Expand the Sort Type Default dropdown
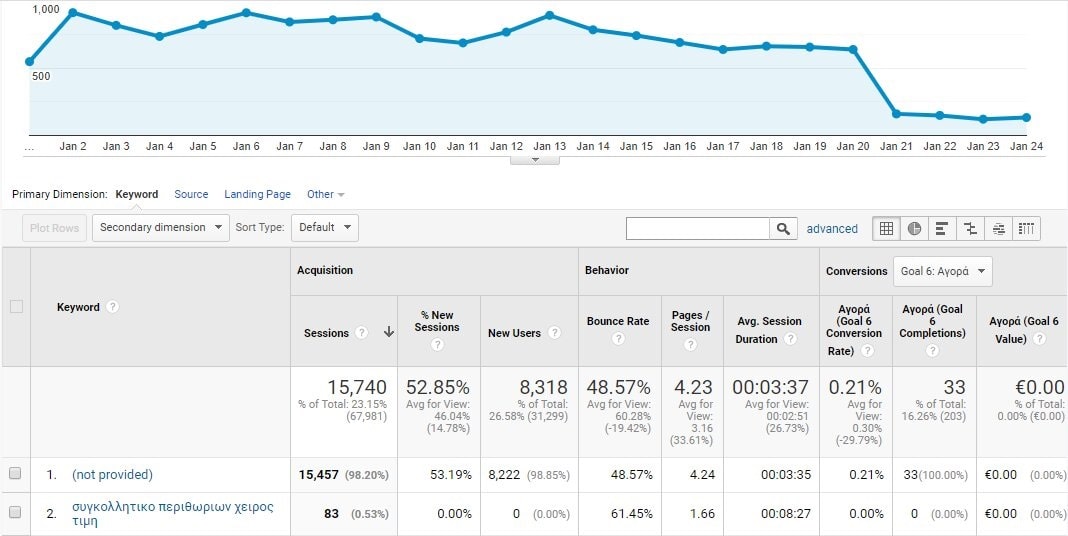This screenshot has height=536, width=1068. 325,227
